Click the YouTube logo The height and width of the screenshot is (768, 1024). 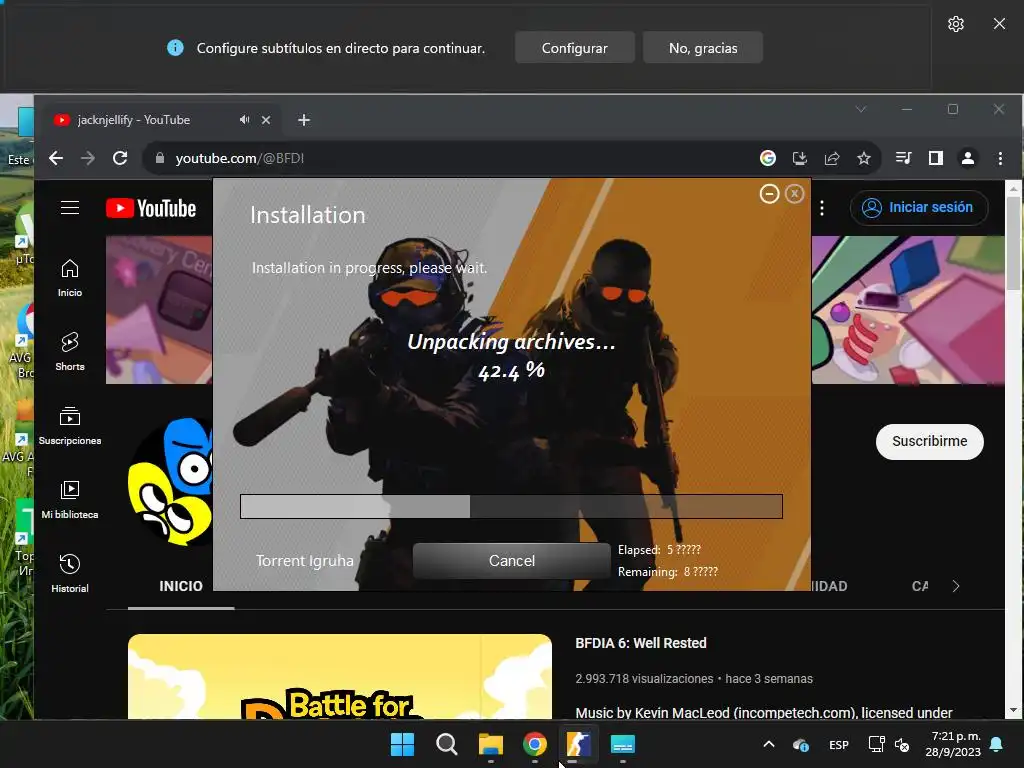[x=151, y=208]
